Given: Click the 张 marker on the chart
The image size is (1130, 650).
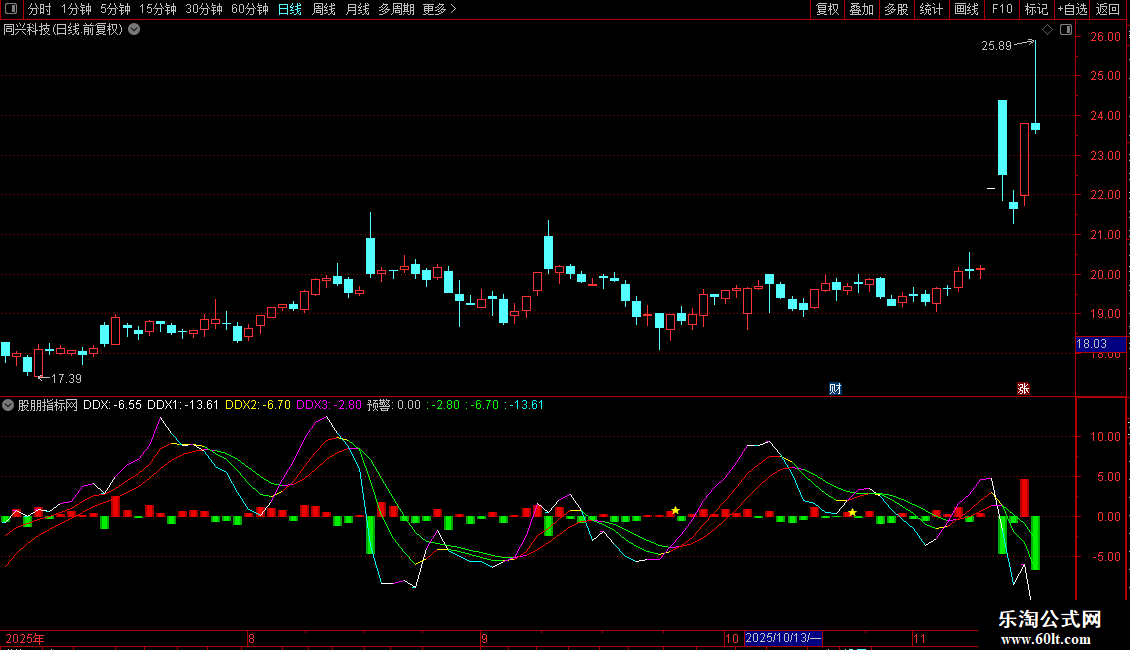Looking at the screenshot, I should 1023,389.
